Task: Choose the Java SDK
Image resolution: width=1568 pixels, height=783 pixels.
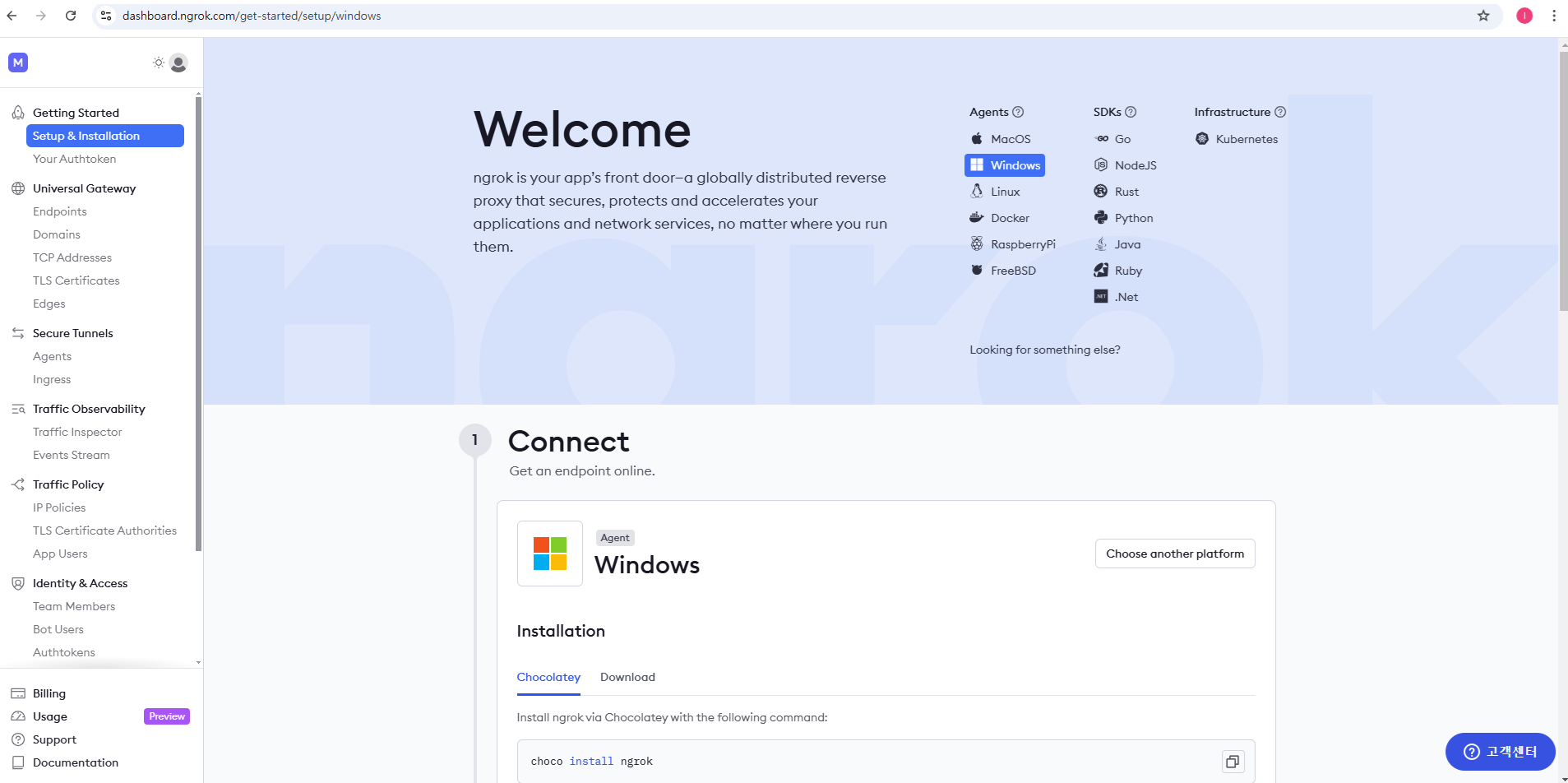Action: pyautogui.click(x=1117, y=244)
